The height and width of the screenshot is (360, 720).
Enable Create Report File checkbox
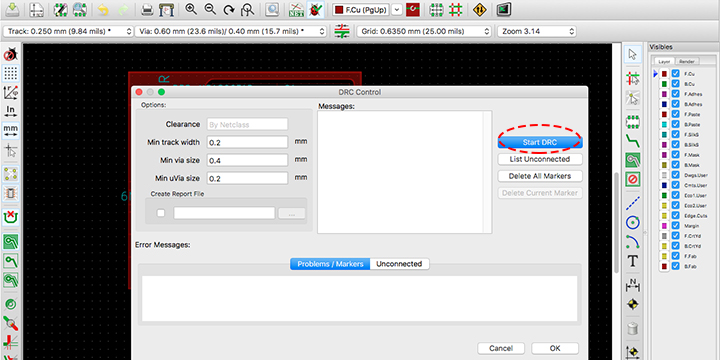[x=161, y=213]
